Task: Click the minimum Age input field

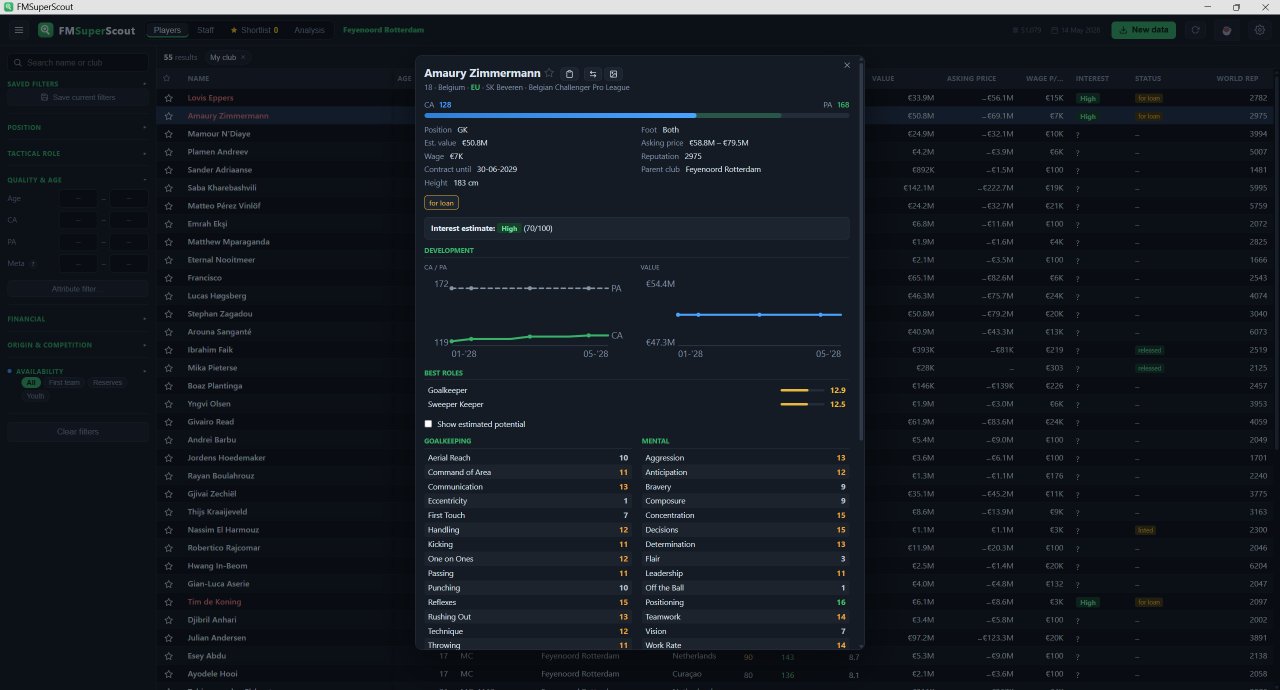Action: 79,199
